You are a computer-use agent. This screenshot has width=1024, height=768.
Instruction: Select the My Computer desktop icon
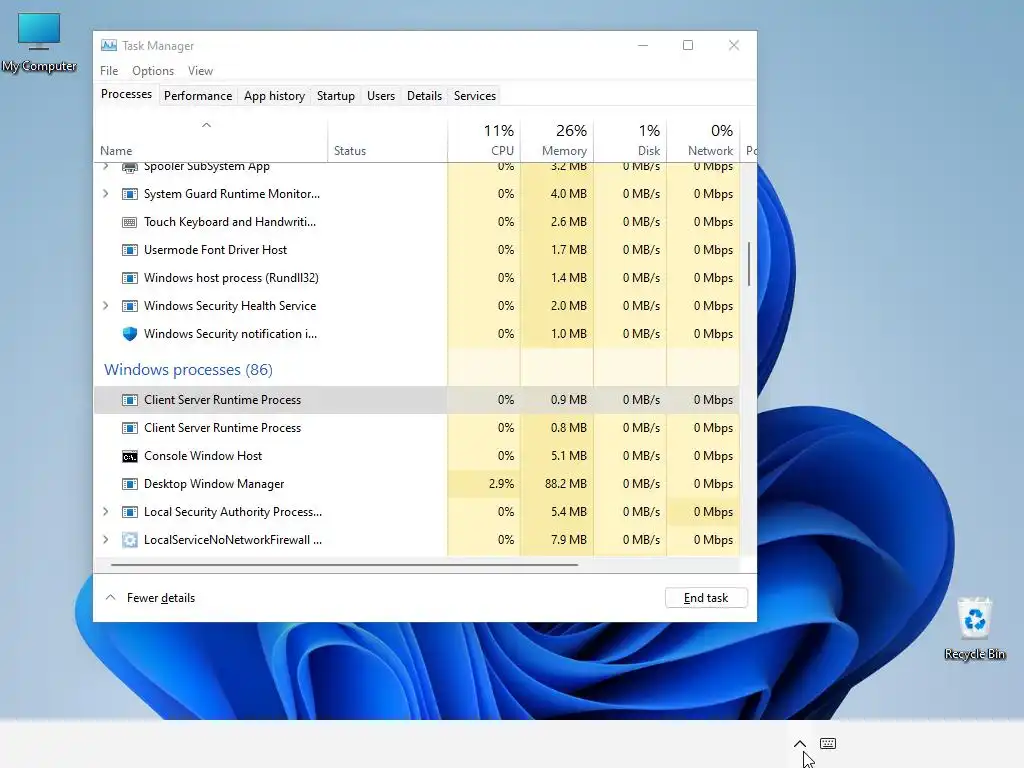[39, 42]
